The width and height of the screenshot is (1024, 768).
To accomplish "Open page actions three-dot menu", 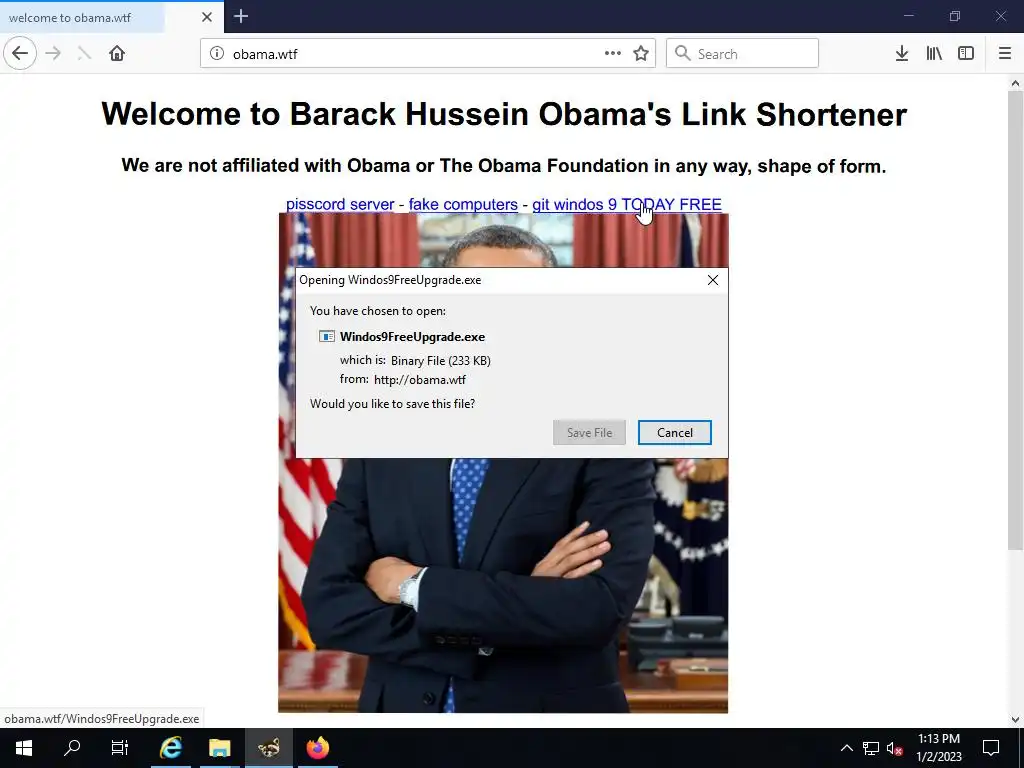I will [x=613, y=54].
